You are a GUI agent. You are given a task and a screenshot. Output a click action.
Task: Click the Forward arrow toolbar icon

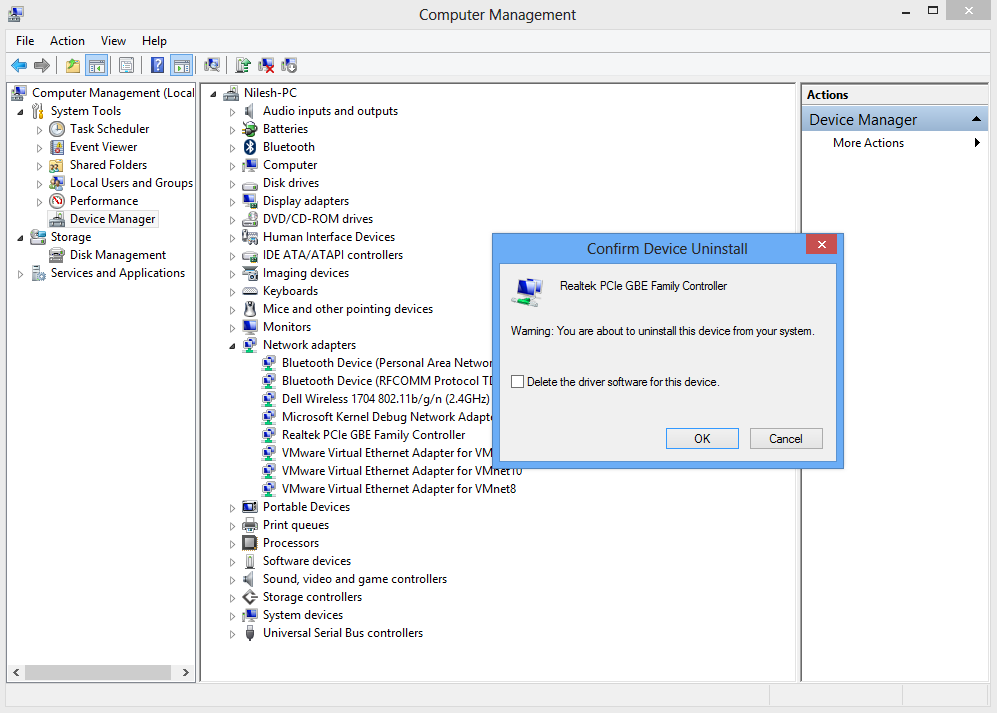[x=42, y=65]
